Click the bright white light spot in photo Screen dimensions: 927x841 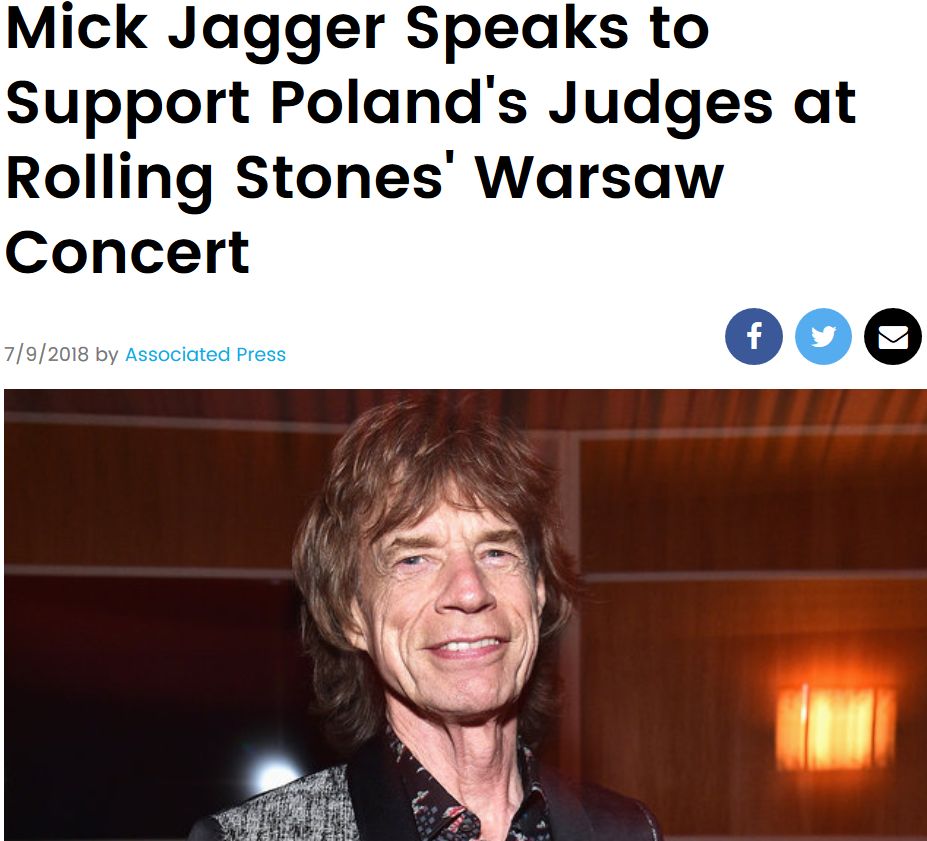tap(273, 774)
